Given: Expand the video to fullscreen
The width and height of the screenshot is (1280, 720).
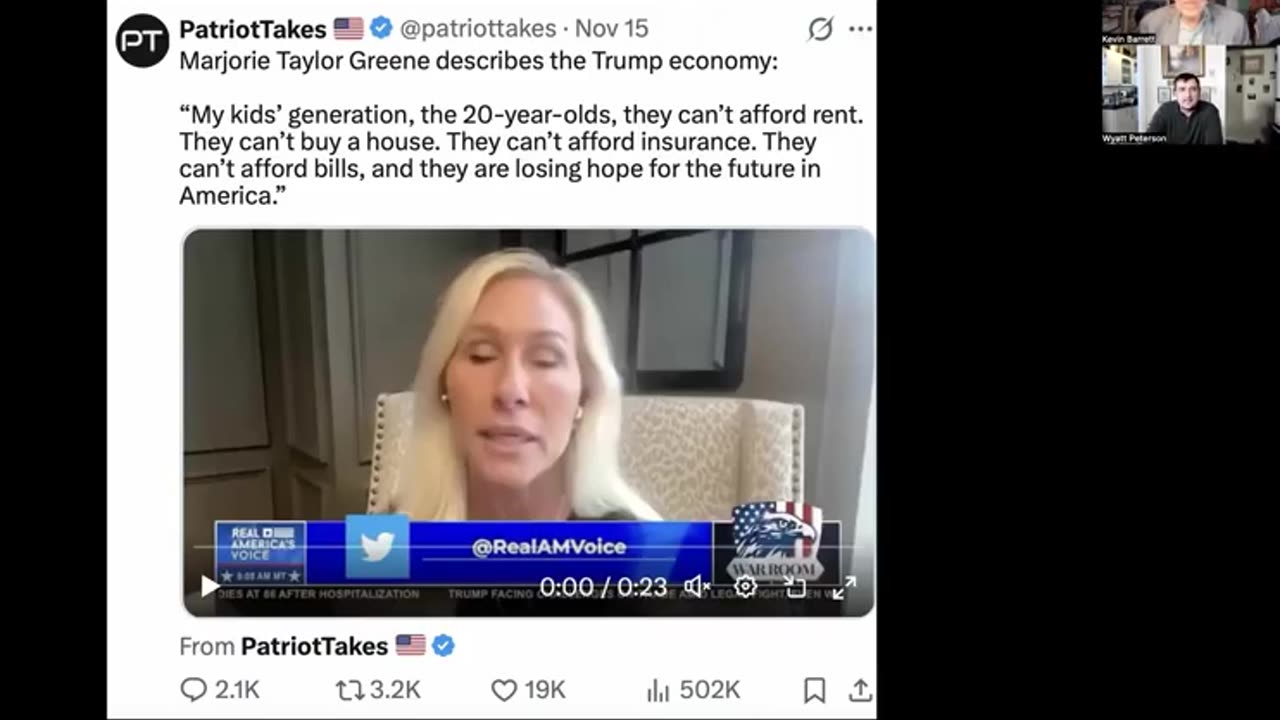Looking at the screenshot, I should (x=844, y=587).
